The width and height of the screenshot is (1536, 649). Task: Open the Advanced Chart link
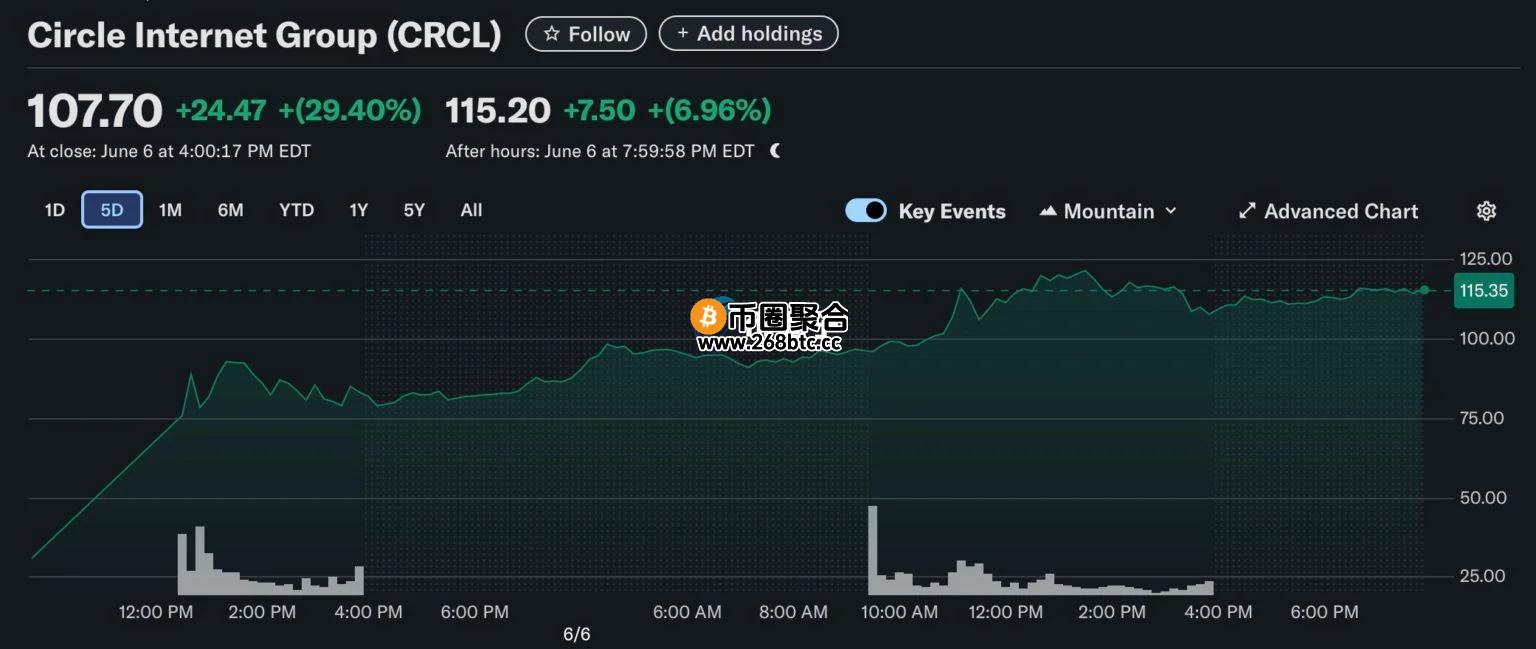pos(1328,211)
